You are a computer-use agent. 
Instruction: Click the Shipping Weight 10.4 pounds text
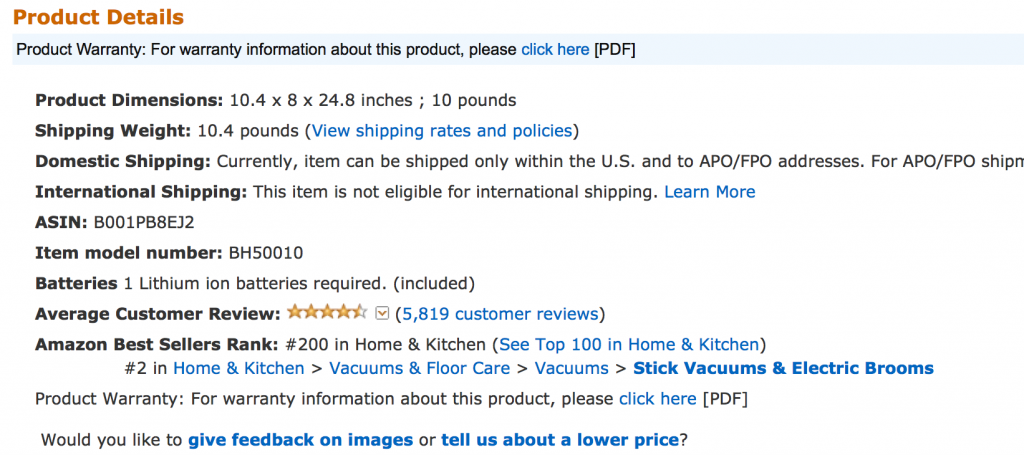coord(248,130)
